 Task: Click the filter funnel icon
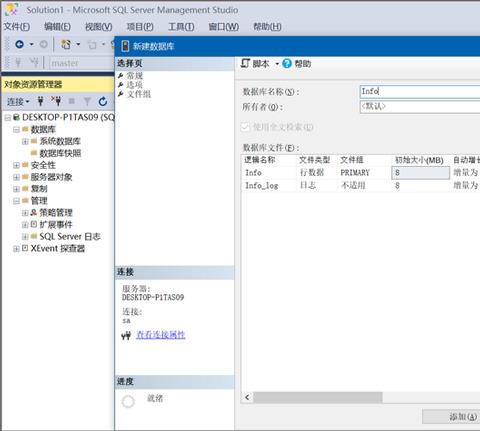(x=87, y=101)
